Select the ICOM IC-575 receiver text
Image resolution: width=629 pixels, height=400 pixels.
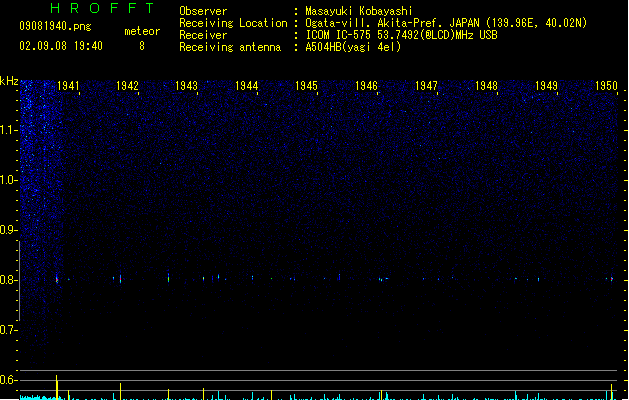click(401, 35)
